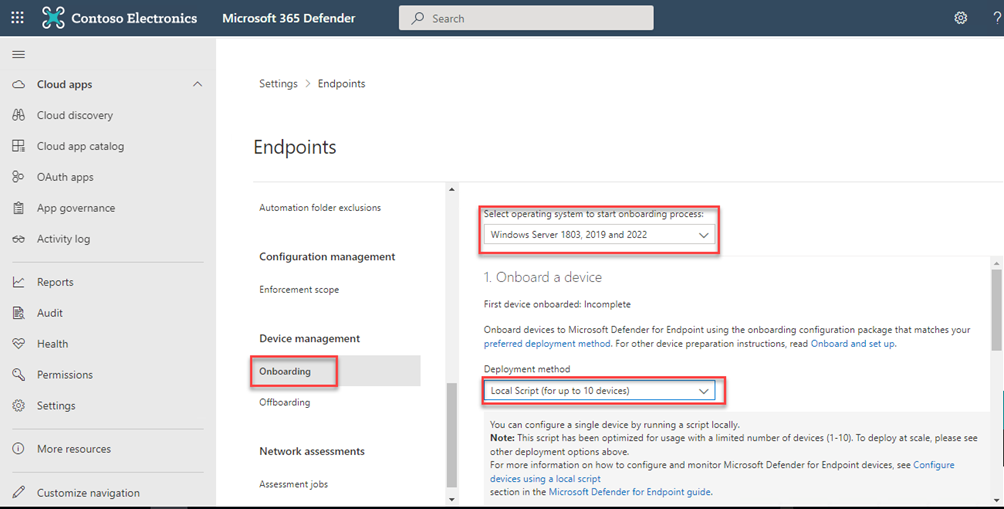The height and width of the screenshot is (509, 1004).
Task: Click the Contoso Electronics logo icon
Action: tap(53, 18)
